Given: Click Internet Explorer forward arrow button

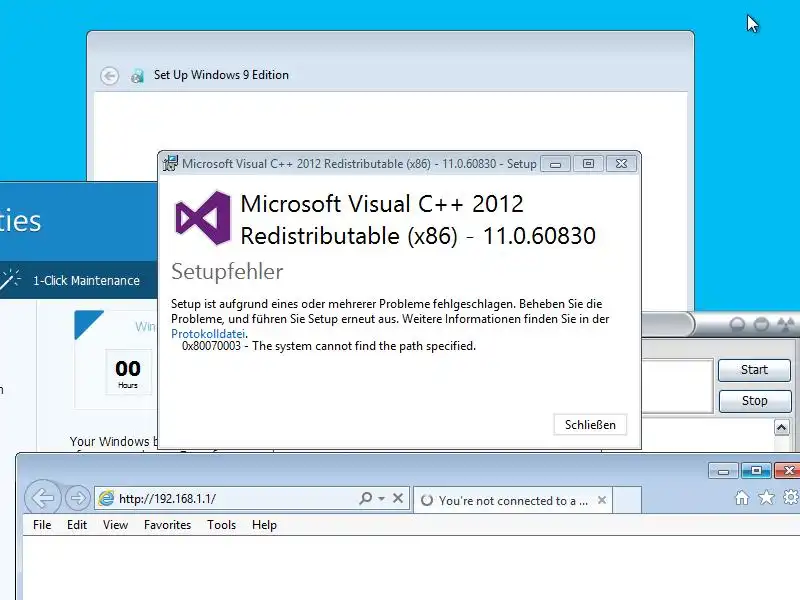Looking at the screenshot, I should click(78, 497).
